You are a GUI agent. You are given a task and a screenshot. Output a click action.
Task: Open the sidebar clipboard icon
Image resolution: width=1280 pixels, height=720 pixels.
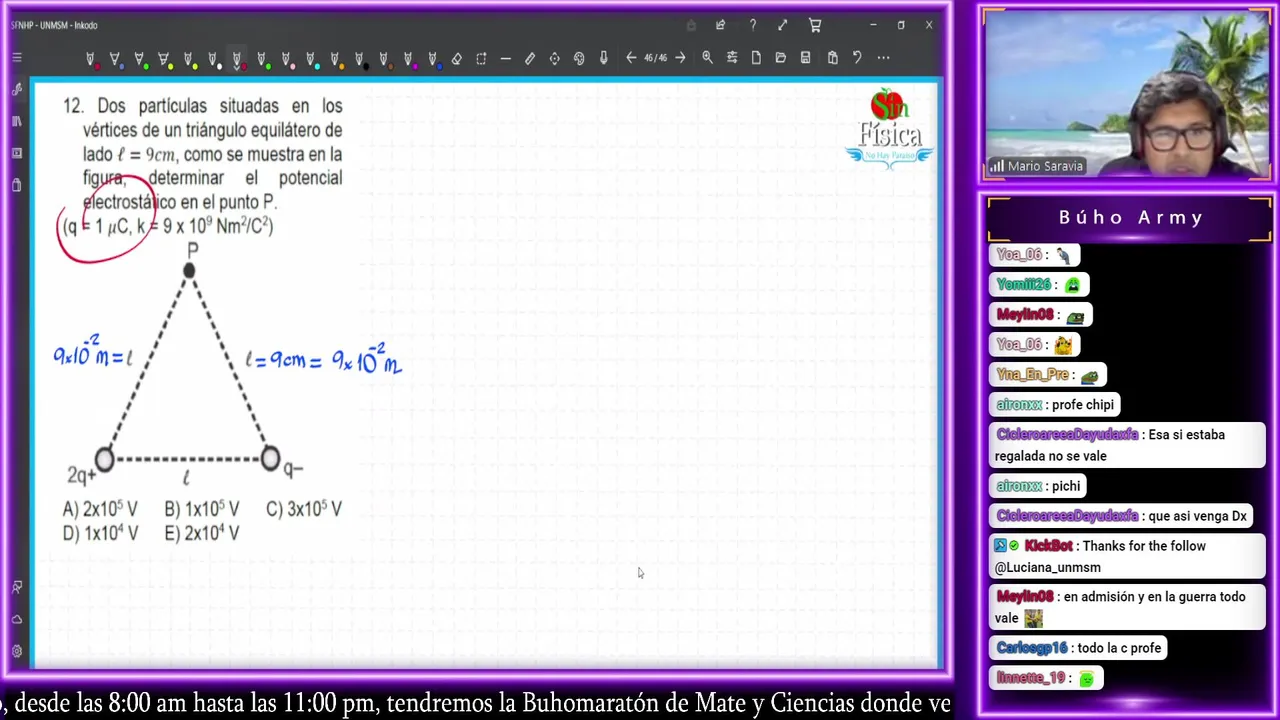click(17, 185)
